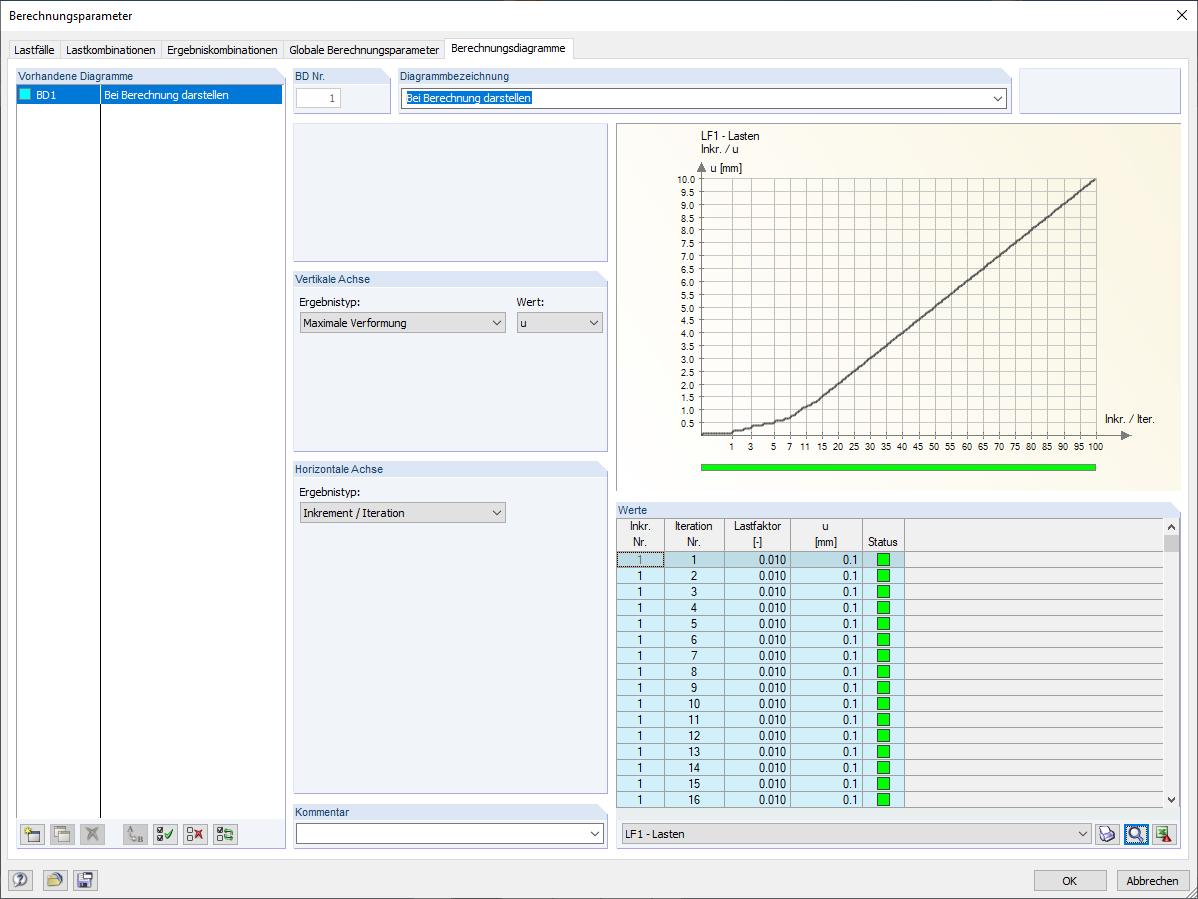
Task: Export values table to Excel
Action: point(1164,834)
